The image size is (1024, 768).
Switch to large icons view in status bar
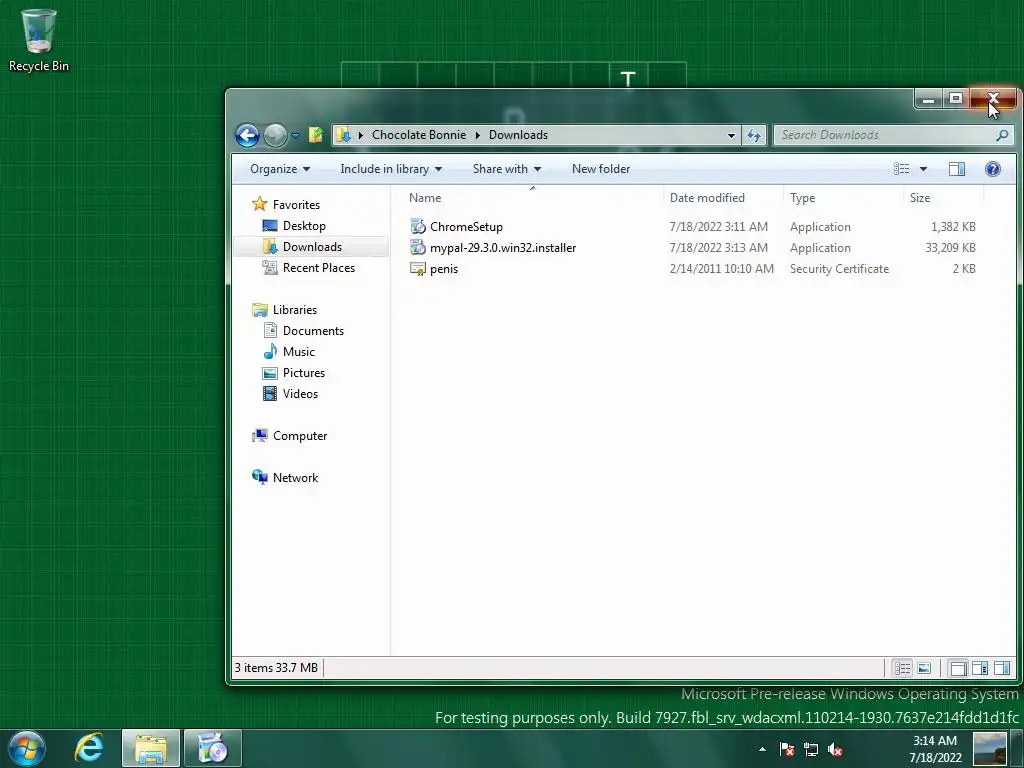tap(923, 667)
